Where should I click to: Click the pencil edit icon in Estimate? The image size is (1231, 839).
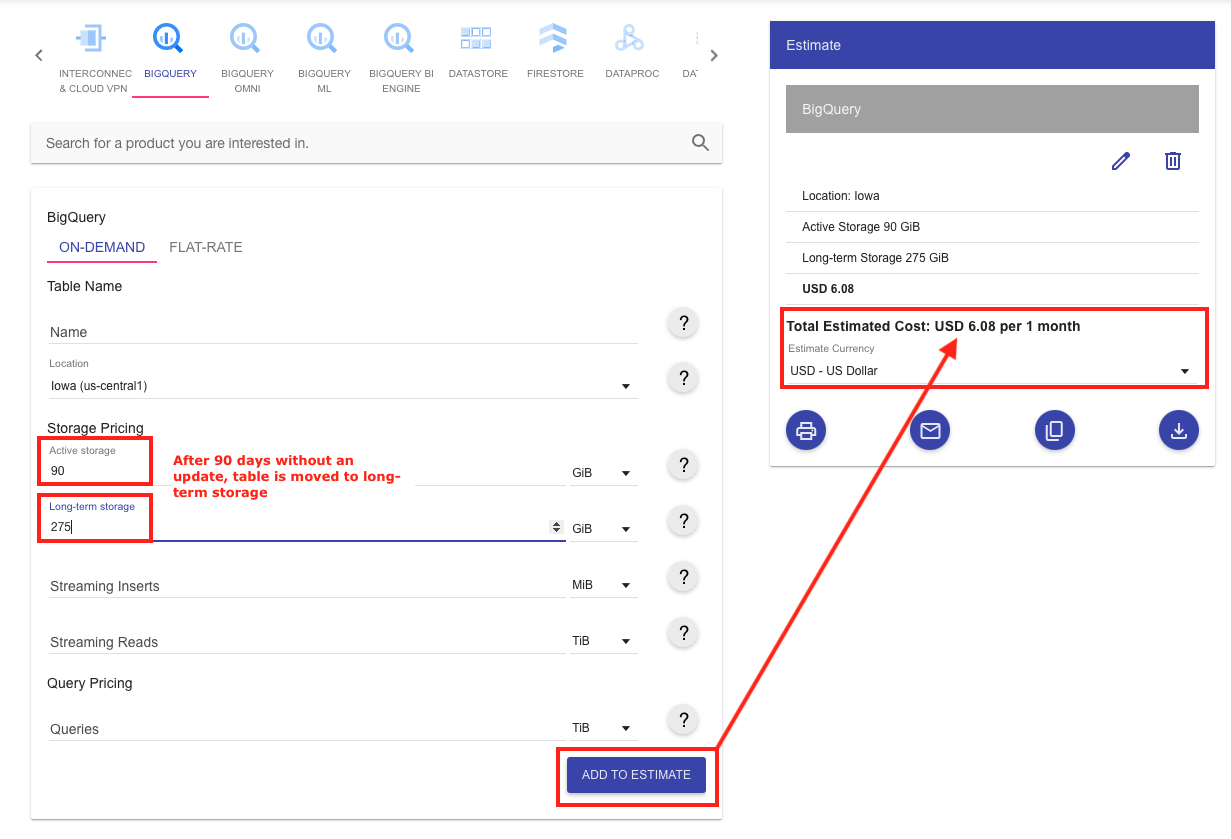pyautogui.click(x=1120, y=161)
